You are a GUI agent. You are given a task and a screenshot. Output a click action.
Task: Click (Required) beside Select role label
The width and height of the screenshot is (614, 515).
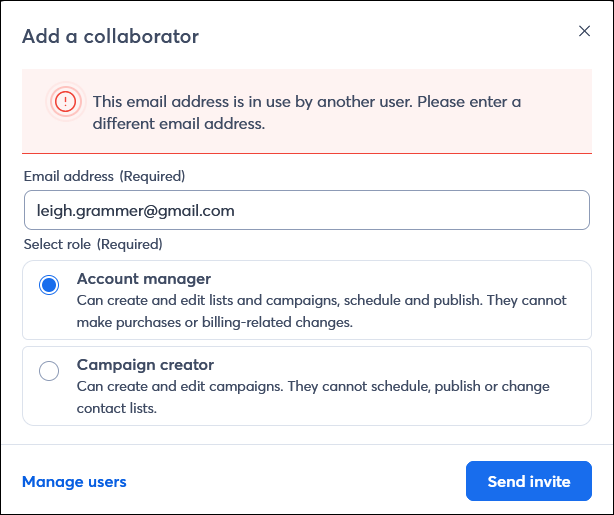pos(130,244)
